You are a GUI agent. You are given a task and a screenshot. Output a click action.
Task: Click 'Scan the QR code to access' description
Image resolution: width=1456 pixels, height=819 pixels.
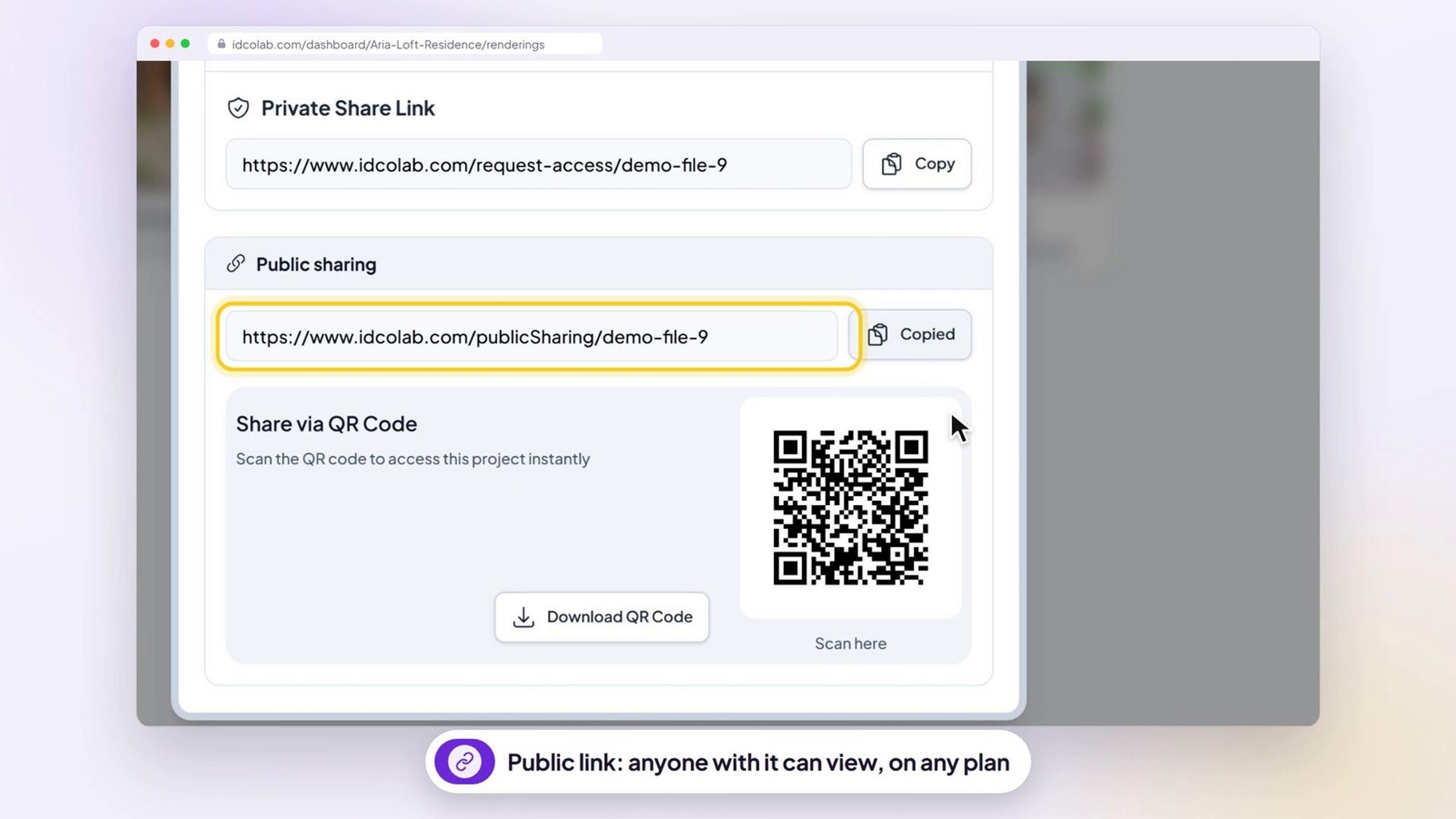(413, 458)
